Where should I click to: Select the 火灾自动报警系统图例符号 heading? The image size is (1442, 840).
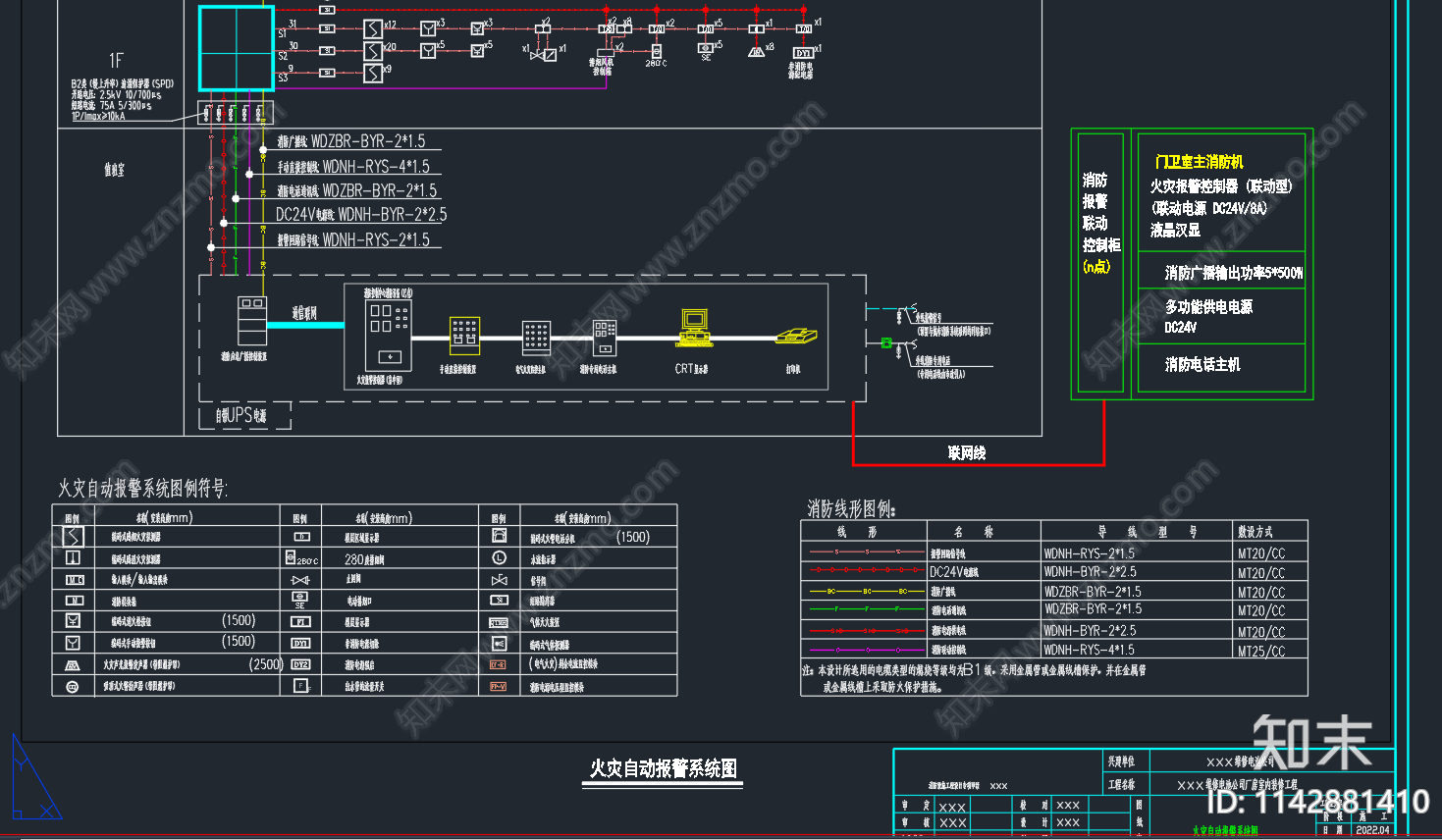(x=142, y=488)
